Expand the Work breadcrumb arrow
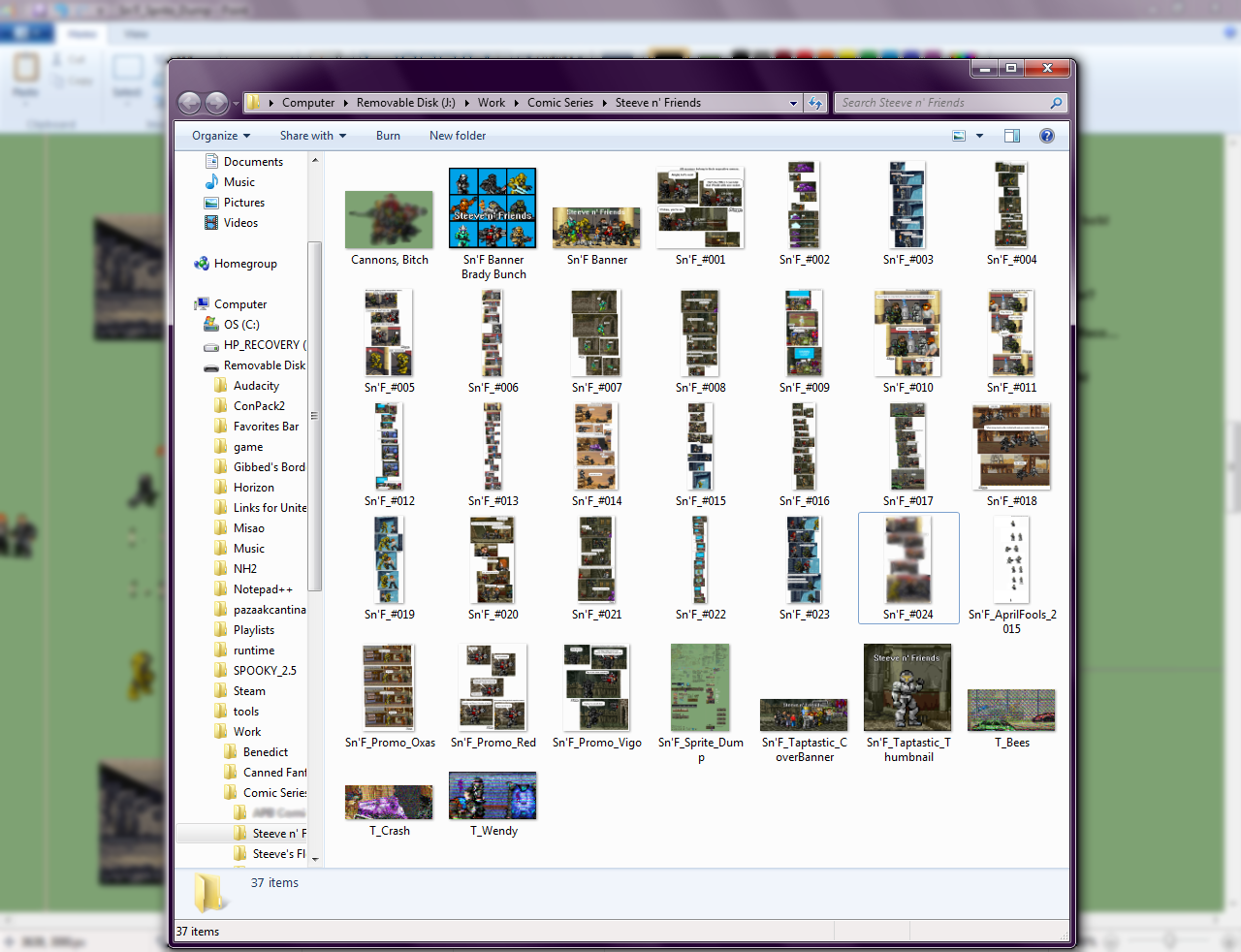 (x=517, y=103)
